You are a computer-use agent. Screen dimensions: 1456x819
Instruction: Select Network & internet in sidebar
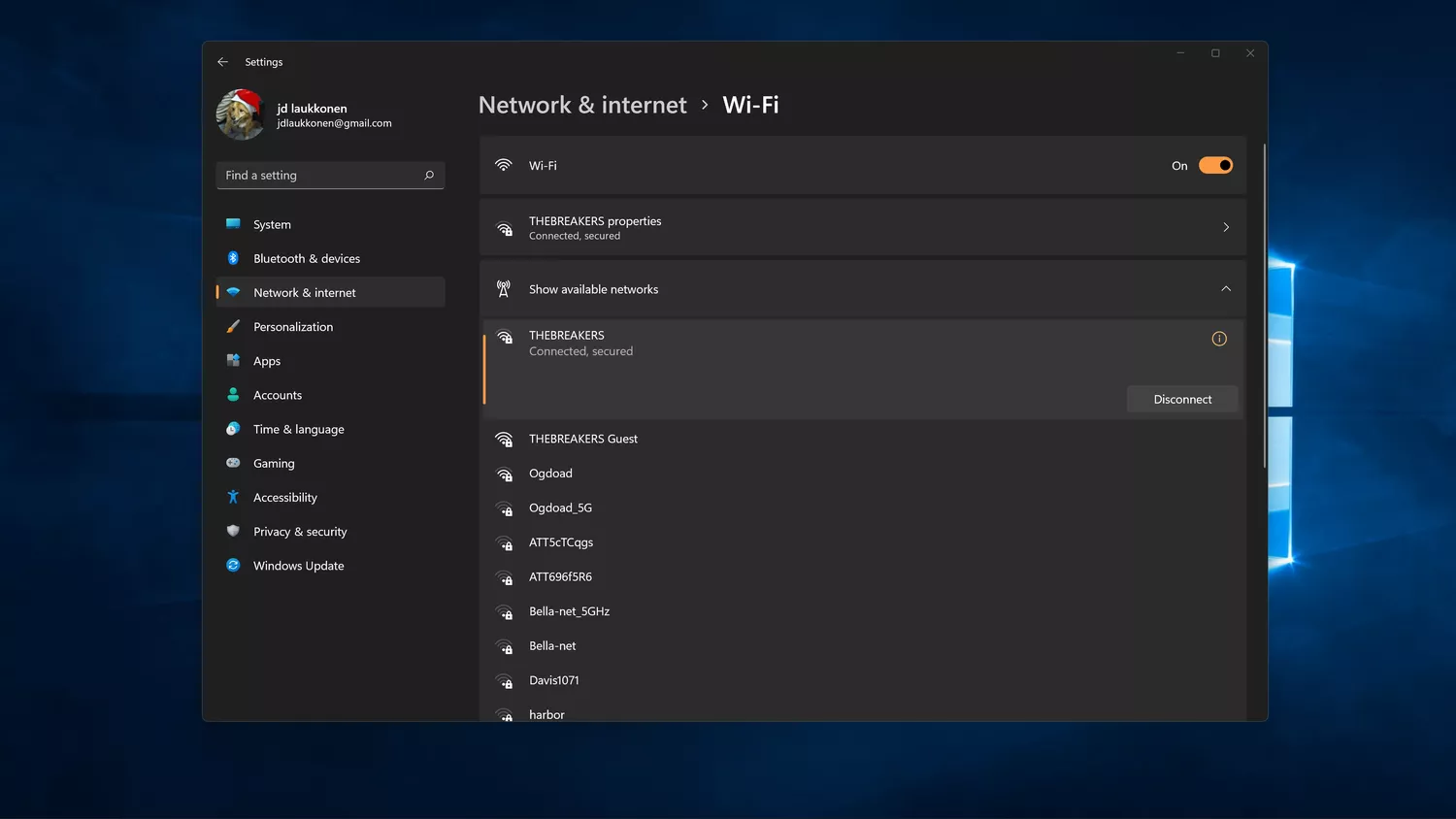330,292
